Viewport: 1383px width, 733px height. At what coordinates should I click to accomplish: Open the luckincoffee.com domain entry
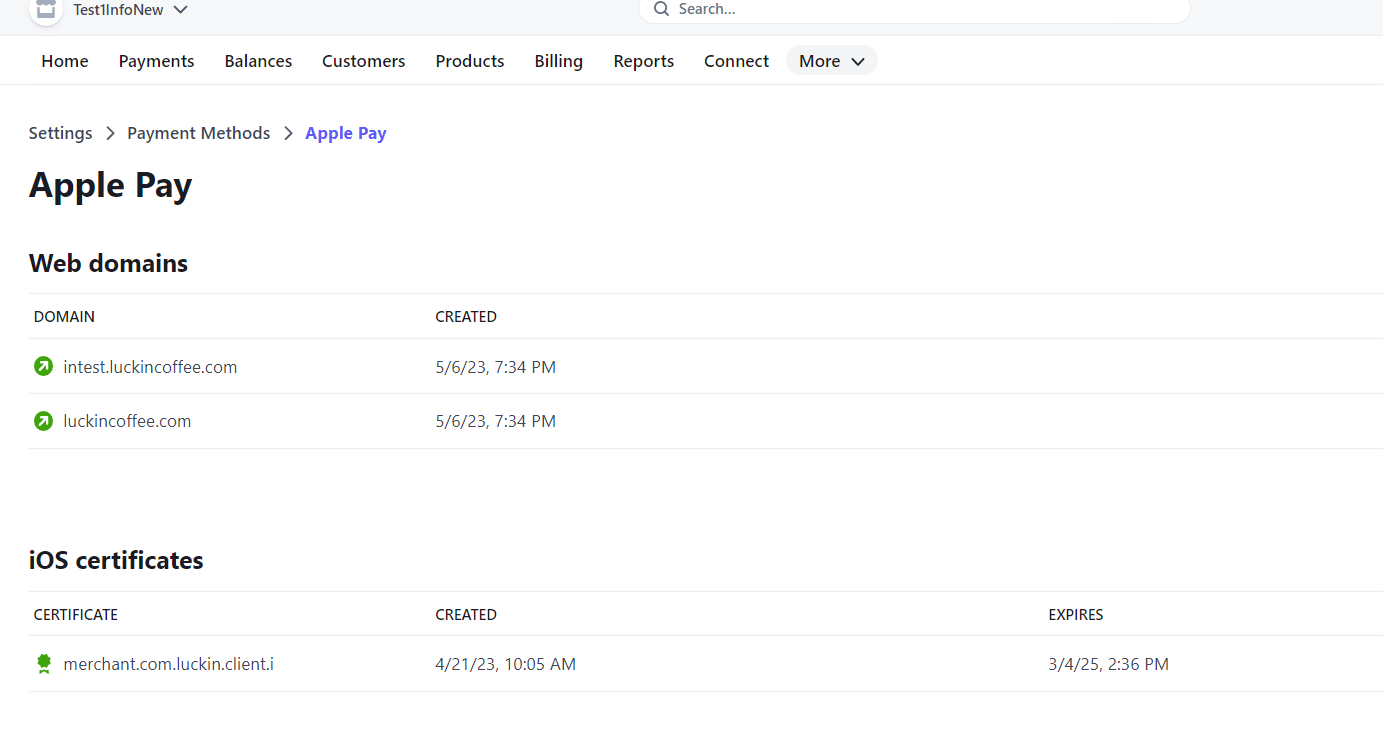click(127, 420)
